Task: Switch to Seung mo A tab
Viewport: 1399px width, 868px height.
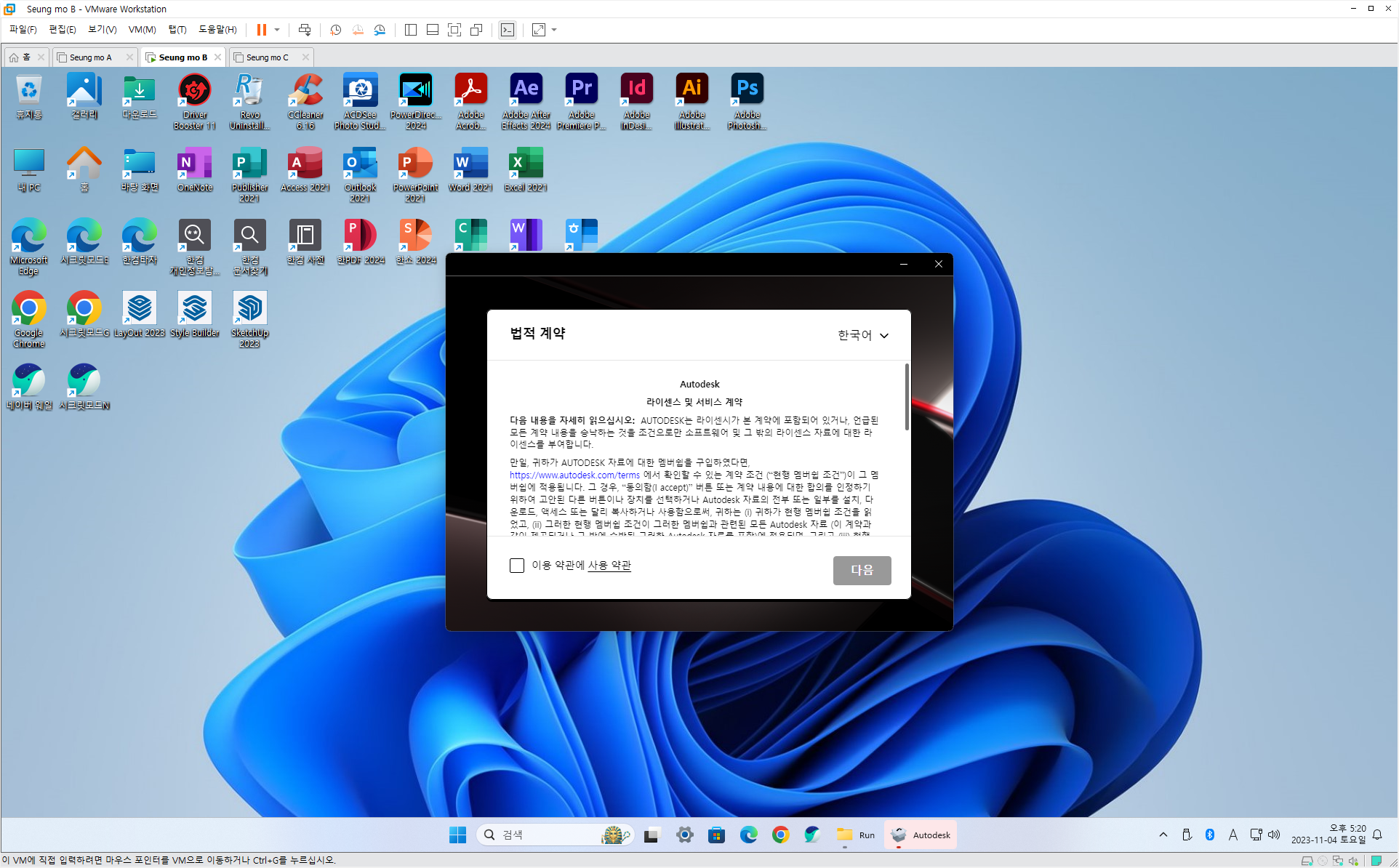Action: [91, 57]
